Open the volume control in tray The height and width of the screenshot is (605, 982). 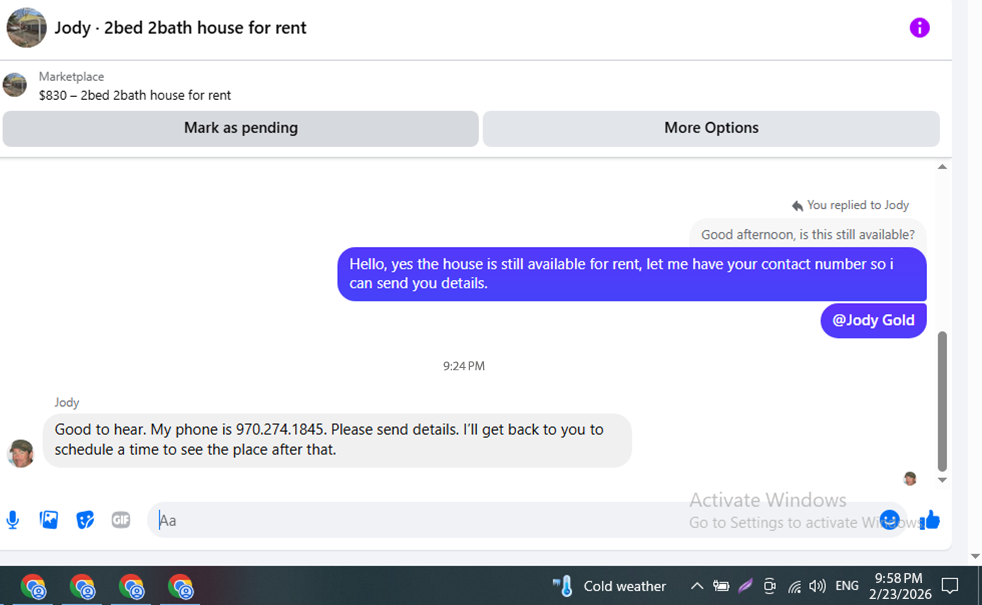pyautogui.click(x=817, y=586)
